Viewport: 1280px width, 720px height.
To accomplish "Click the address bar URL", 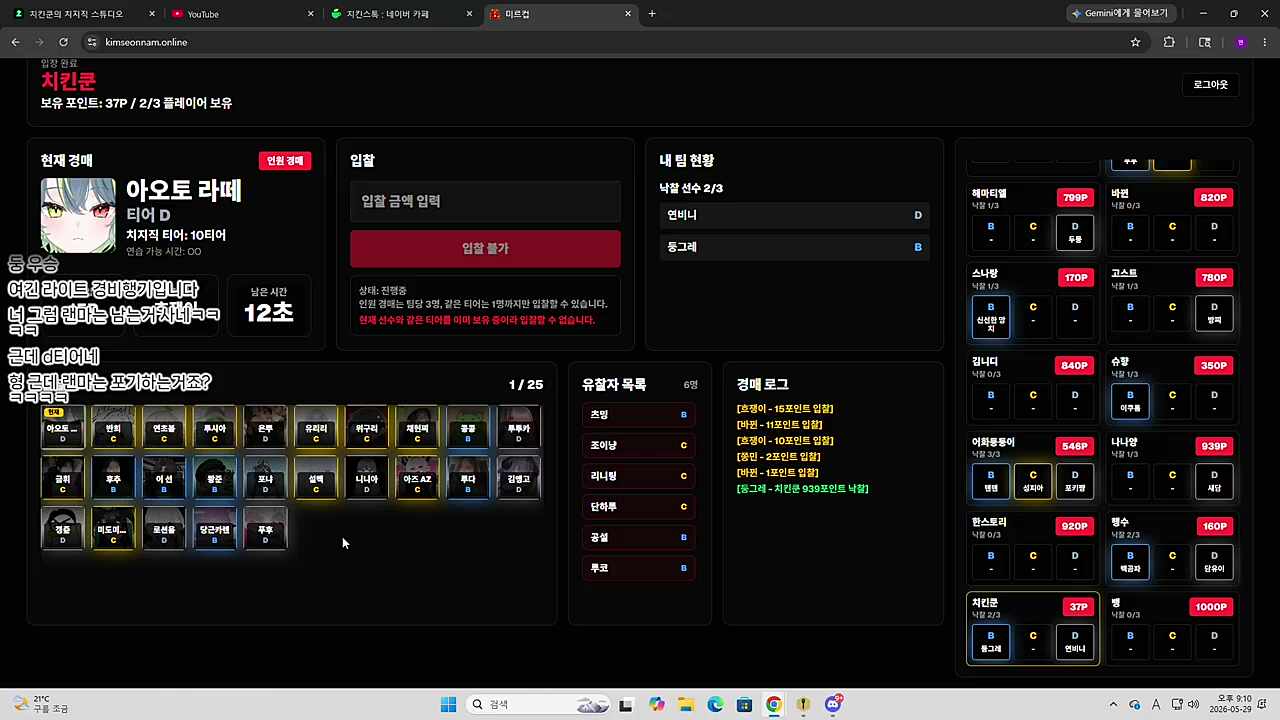I will click(x=146, y=42).
